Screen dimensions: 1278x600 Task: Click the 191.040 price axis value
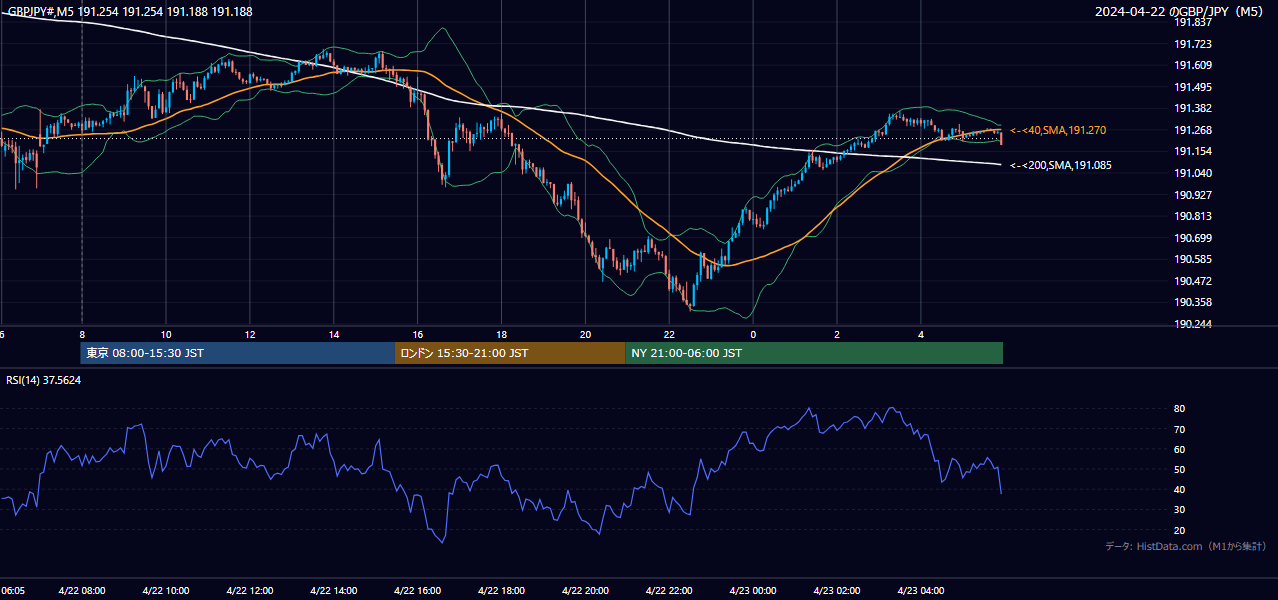point(1192,173)
